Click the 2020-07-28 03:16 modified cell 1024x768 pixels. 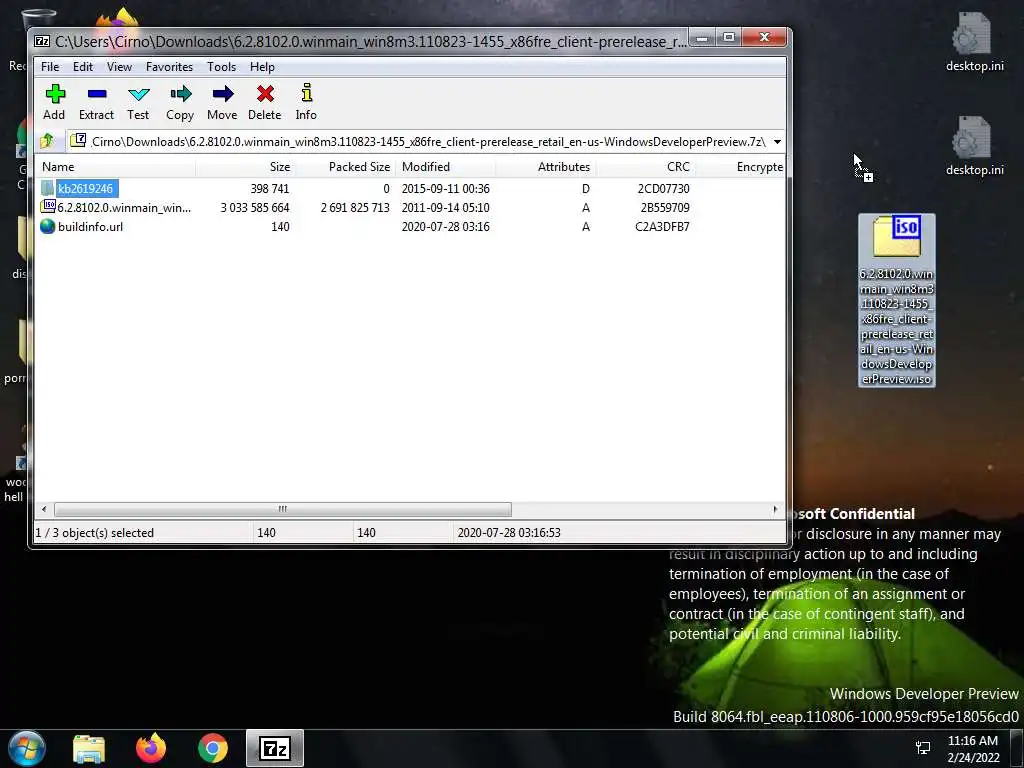445,227
